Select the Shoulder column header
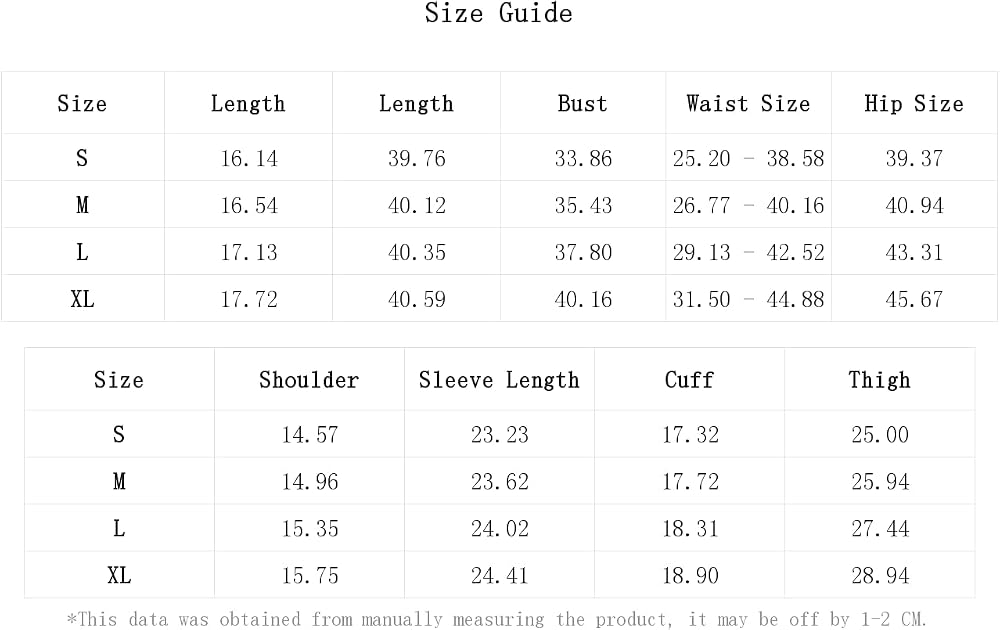The height and width of the screenshot is (630, 1000). click(309, 380)
